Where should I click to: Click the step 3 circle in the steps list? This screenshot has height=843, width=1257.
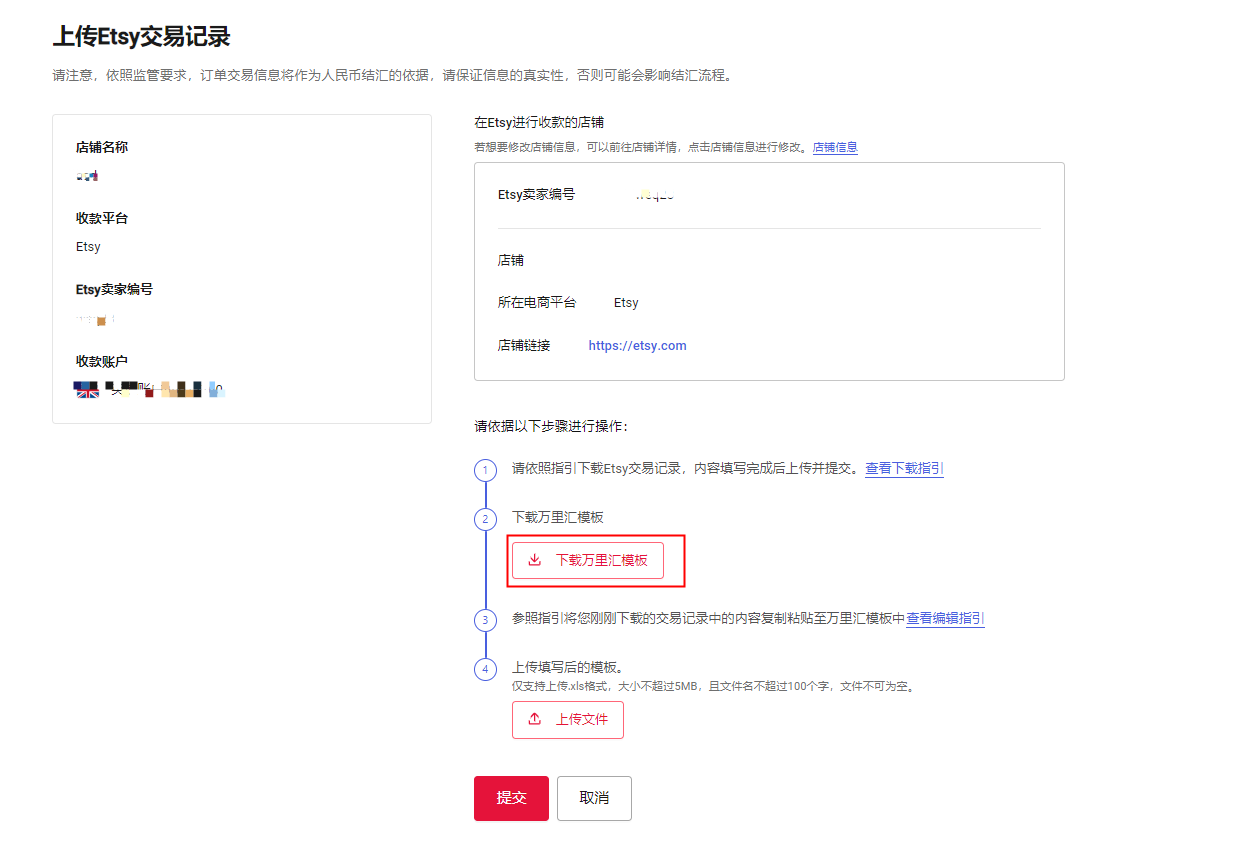(x=485, y=619)
